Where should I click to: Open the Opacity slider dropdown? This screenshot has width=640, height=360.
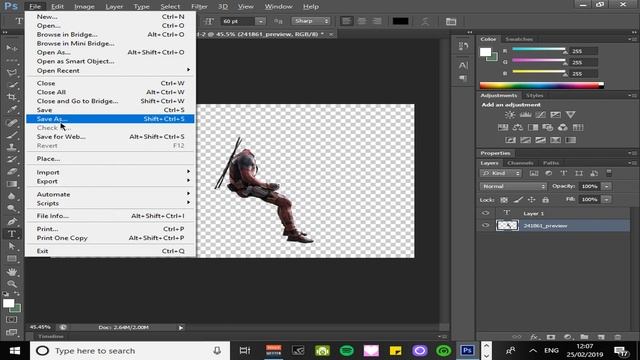pyautogui.click(x=607, y=187)
